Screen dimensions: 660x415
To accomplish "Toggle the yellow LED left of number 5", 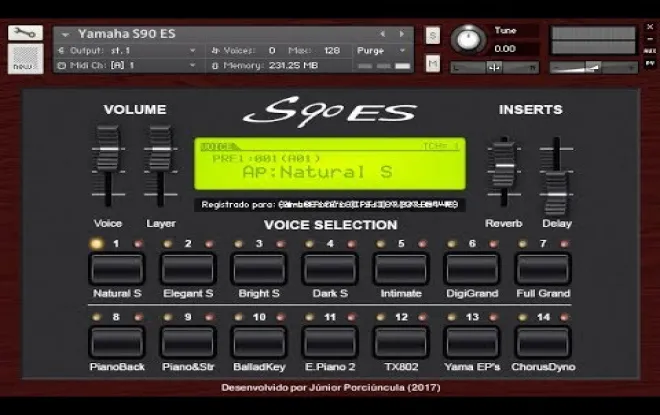I will (381, 244).
